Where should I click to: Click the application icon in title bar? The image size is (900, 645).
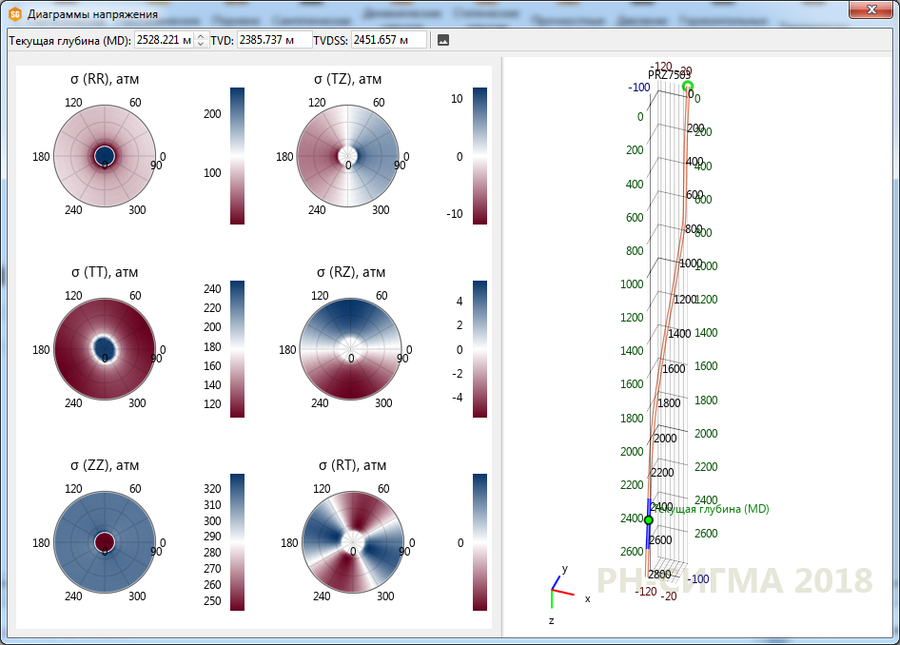[13, 13]
